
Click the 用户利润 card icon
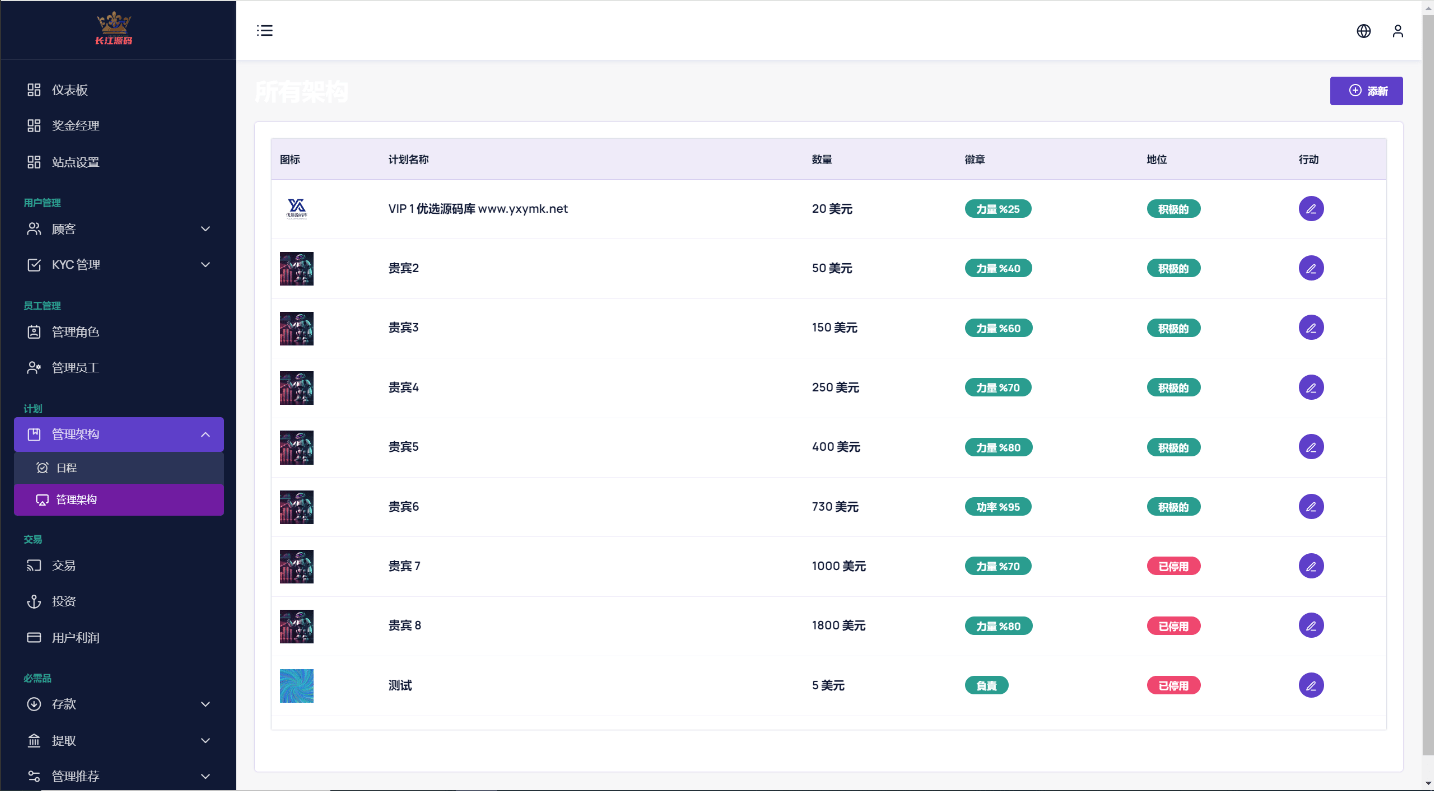pyautogui.click(x=34, y=638)
